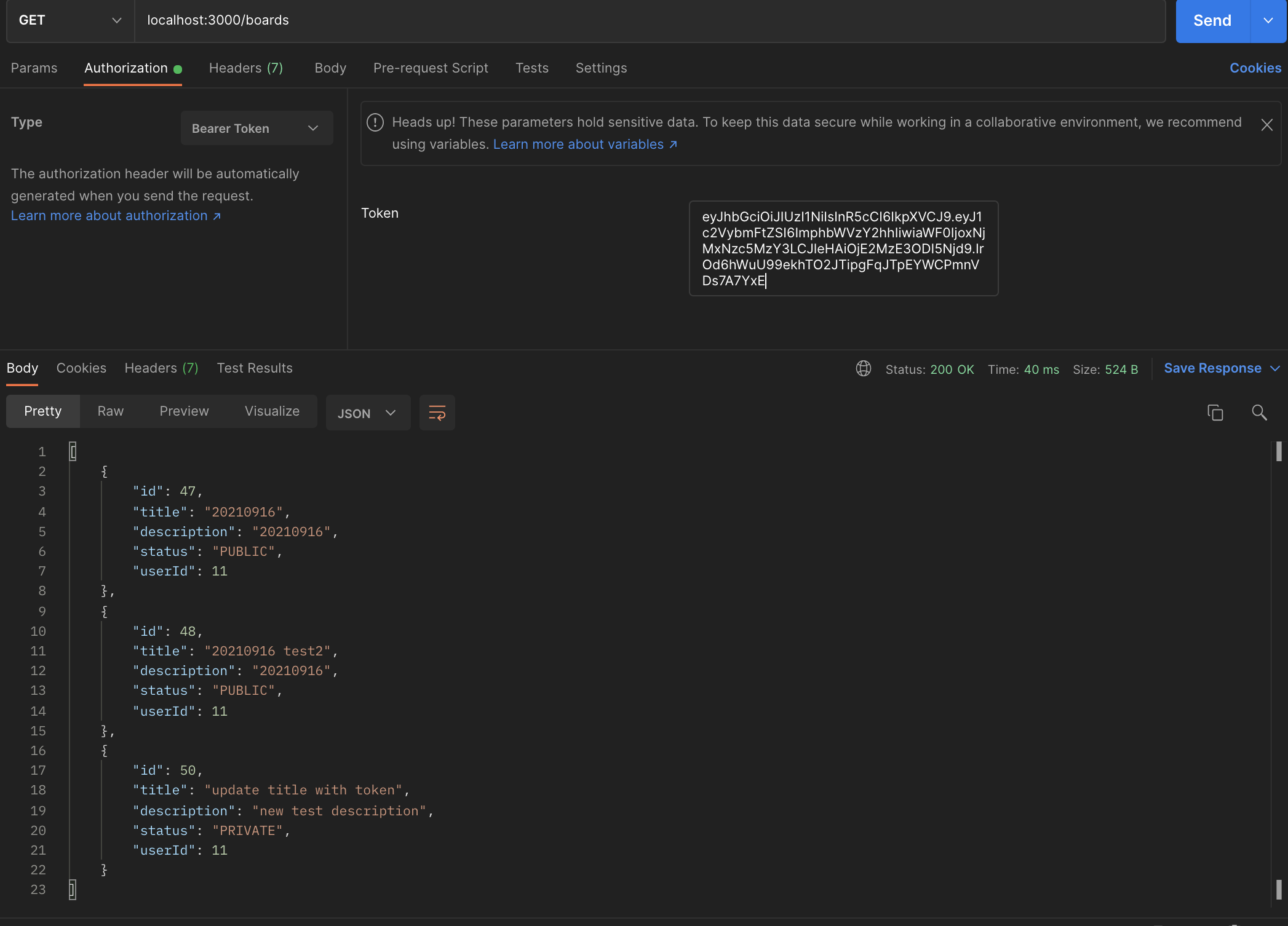
Task: Select the Preview response view
Action: 184,411
